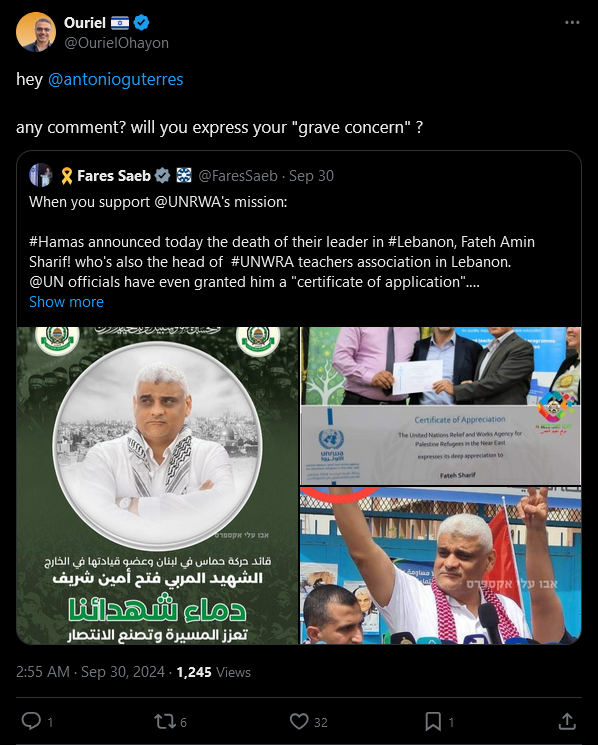The image size is (598, 745).
Task: Open the @OurielOhayon handle
Action: coord(116,43)
